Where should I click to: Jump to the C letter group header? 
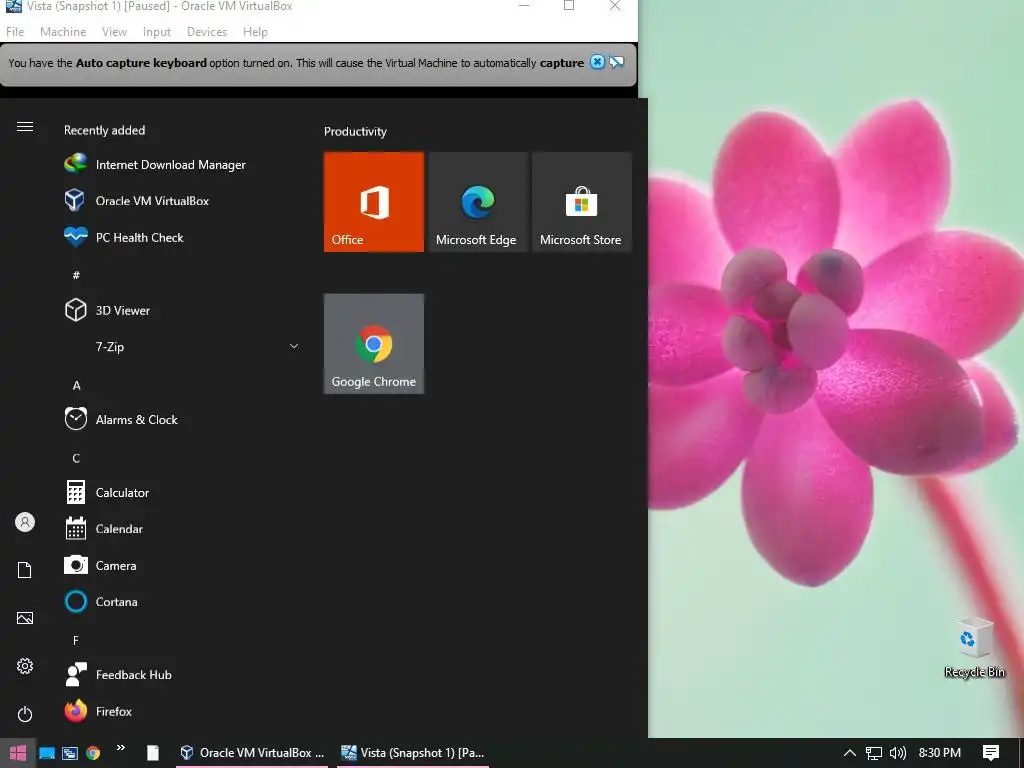tap(76, 458)
